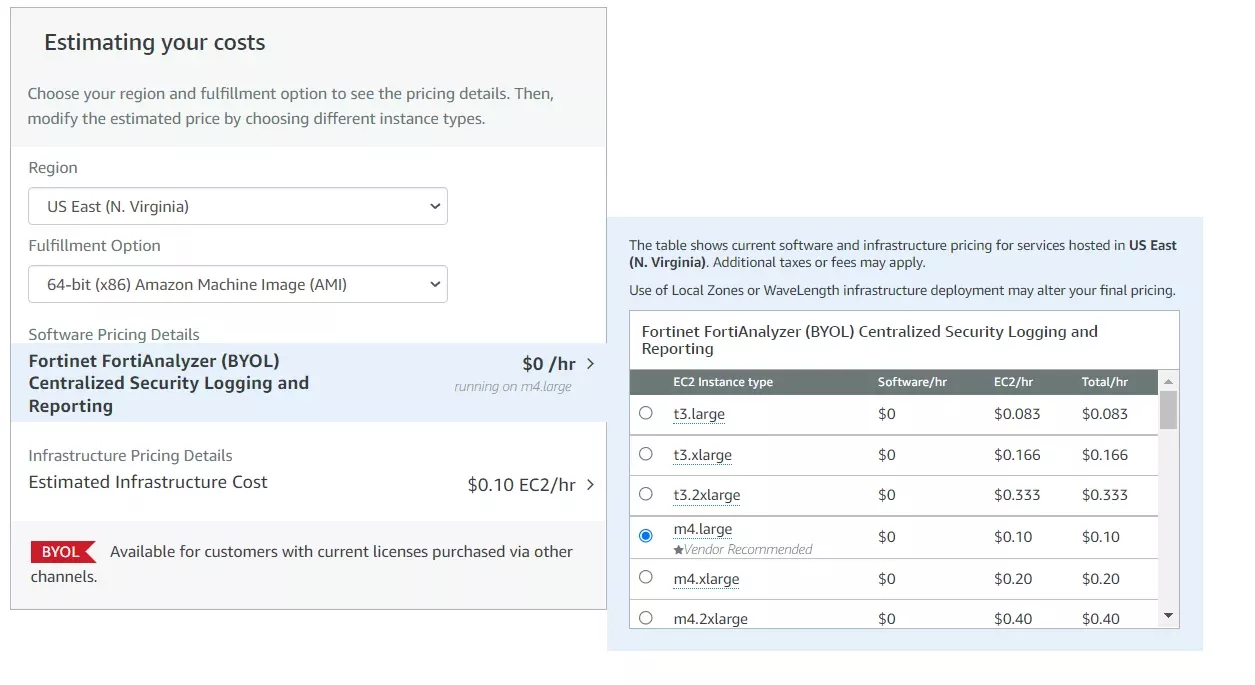Click the pricing table title Fortinet FortiAnalyzer heading
Image resolution: width=1255 pixels, height=685 pixels.
870,340
